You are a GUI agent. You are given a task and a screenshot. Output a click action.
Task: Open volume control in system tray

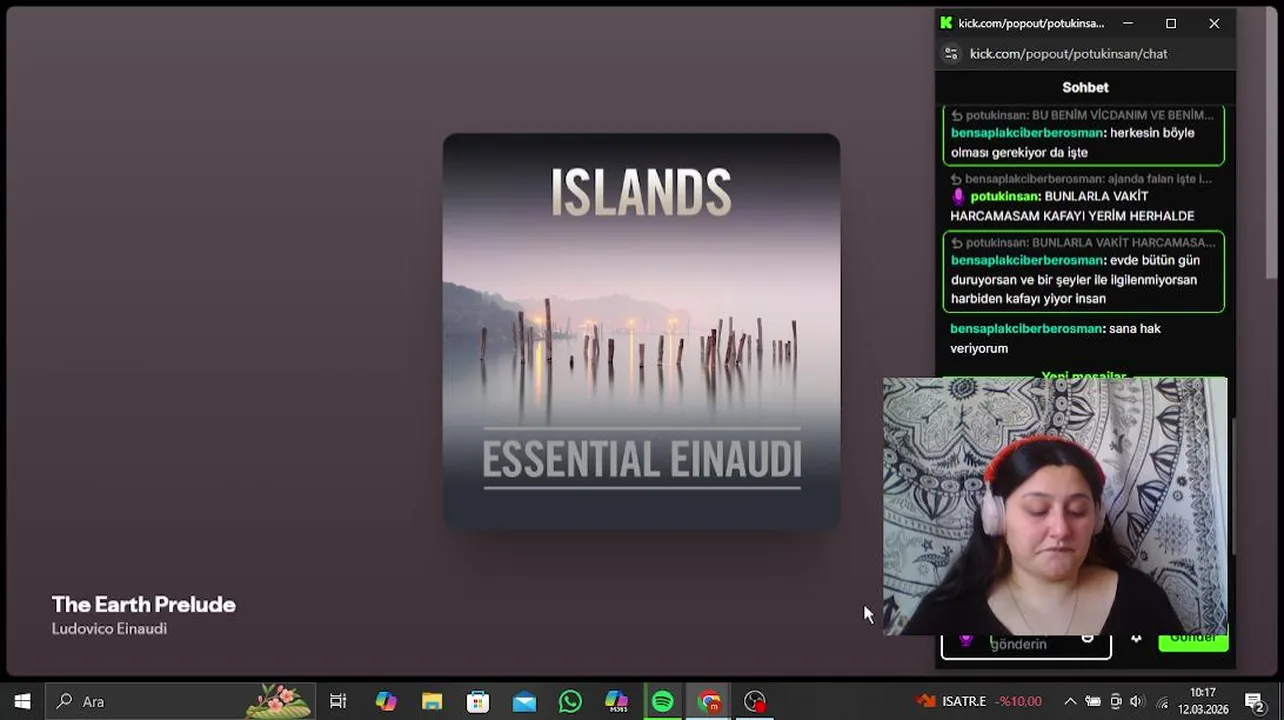coord(1138,701)
